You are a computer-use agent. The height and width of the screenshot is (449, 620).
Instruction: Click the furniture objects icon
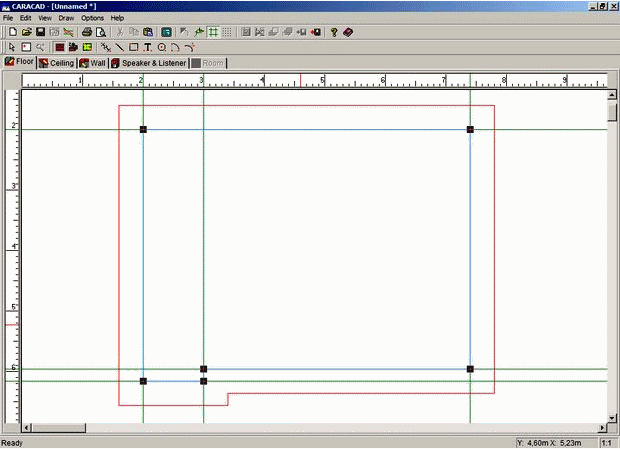tap(73, 47)
